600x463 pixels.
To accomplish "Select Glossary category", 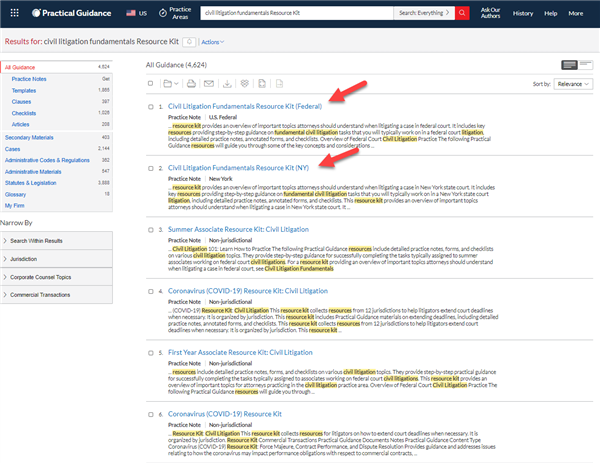I will point(15,194).
